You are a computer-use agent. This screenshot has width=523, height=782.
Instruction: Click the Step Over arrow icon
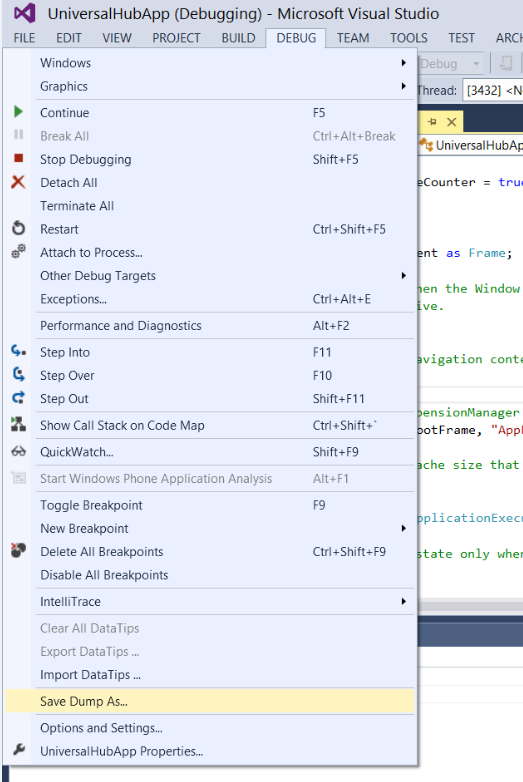[x=18, y=375]
